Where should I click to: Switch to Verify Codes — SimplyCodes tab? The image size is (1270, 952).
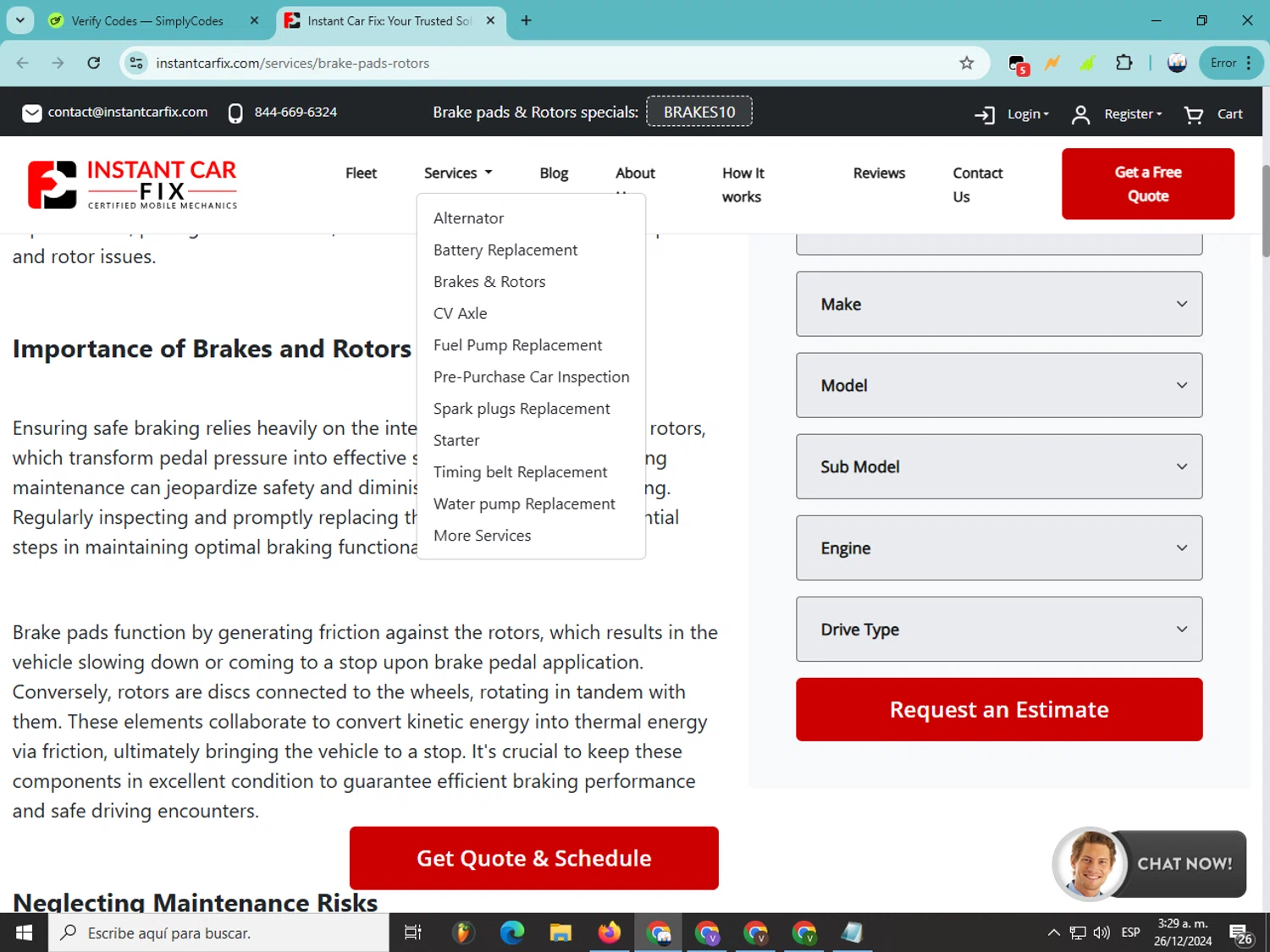(x=147, y=20)
